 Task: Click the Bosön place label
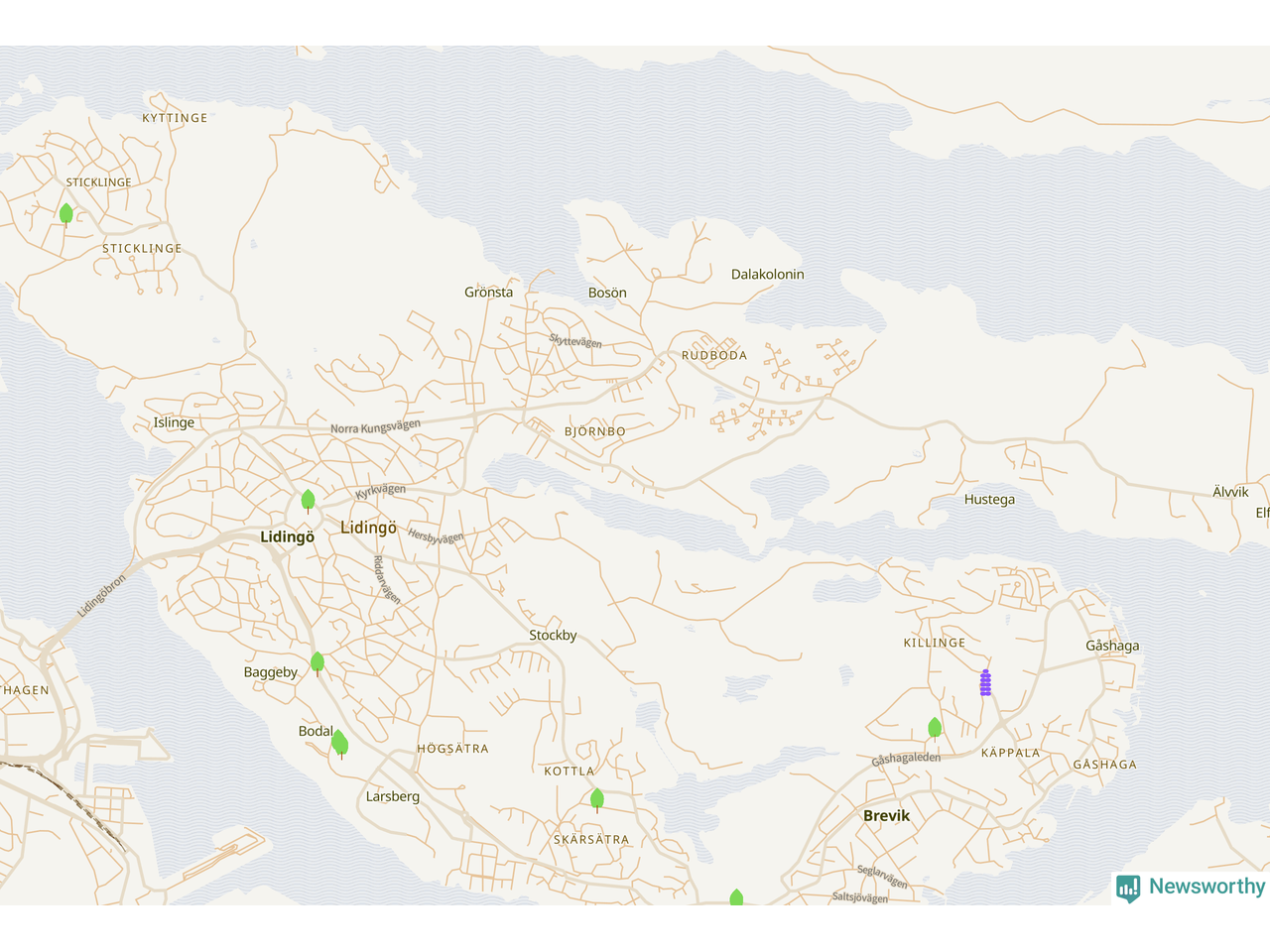coord(607,293)
